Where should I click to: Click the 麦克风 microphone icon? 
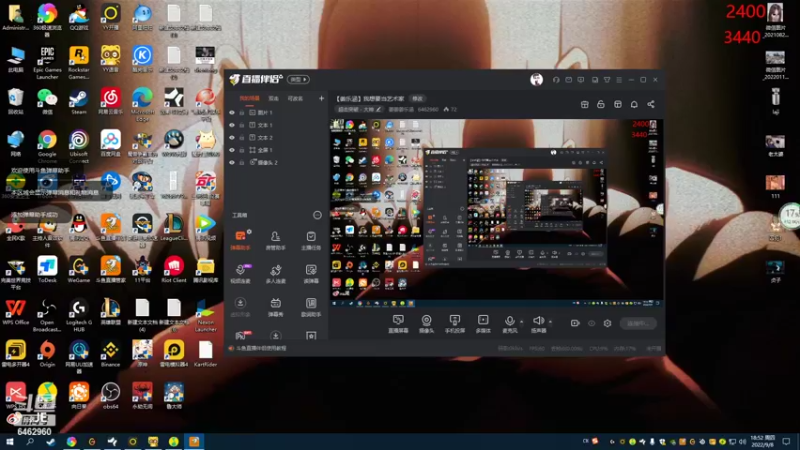510,323
